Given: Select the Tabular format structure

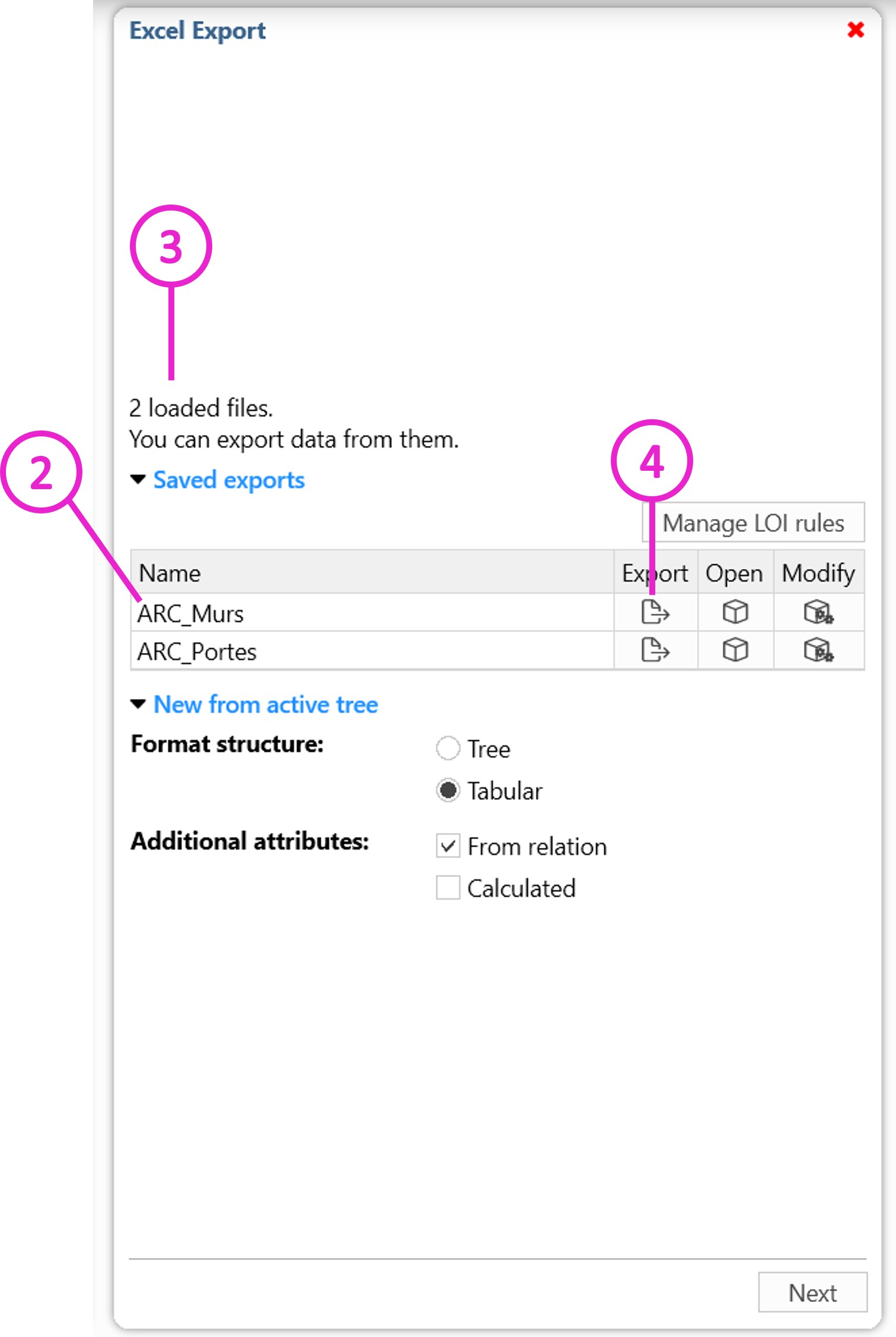Looking at the screenshot, I should (x=448, y=790).
